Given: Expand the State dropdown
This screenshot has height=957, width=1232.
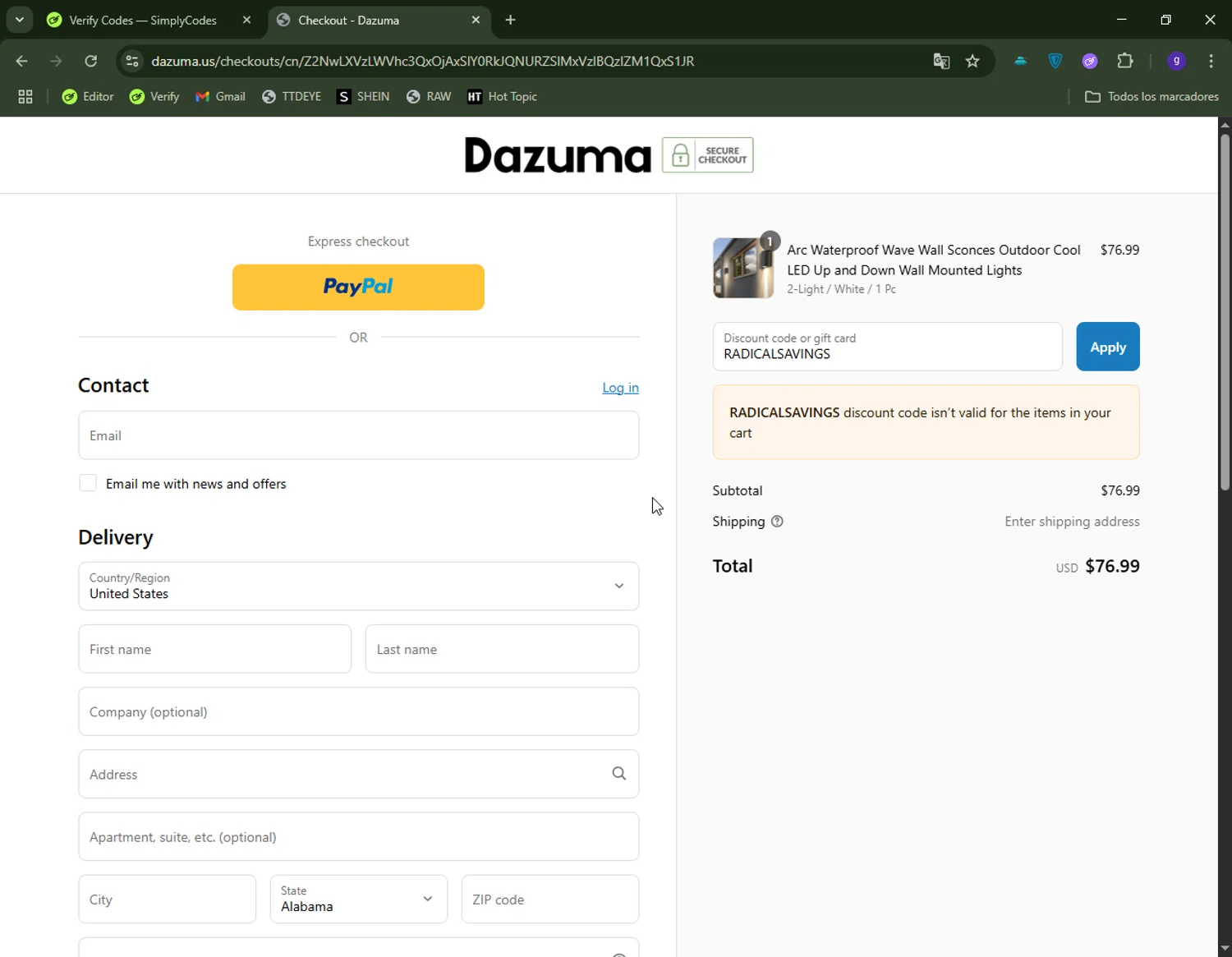Looking at the screenshot, I should point(359,899).
